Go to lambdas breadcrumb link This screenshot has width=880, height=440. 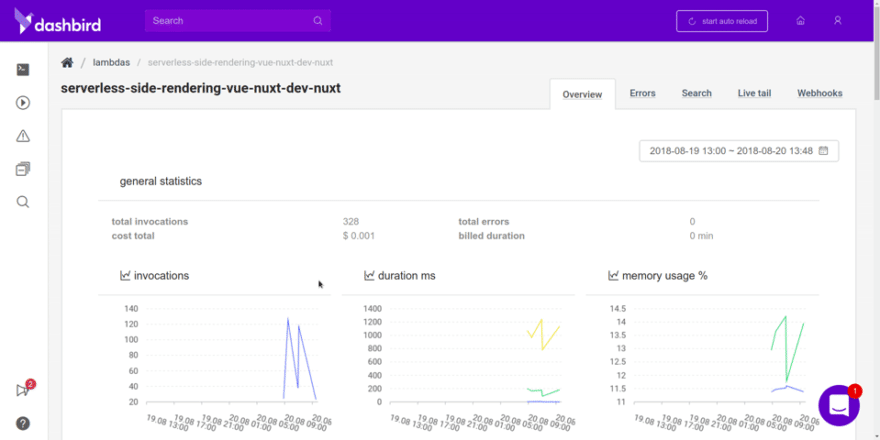111,62
